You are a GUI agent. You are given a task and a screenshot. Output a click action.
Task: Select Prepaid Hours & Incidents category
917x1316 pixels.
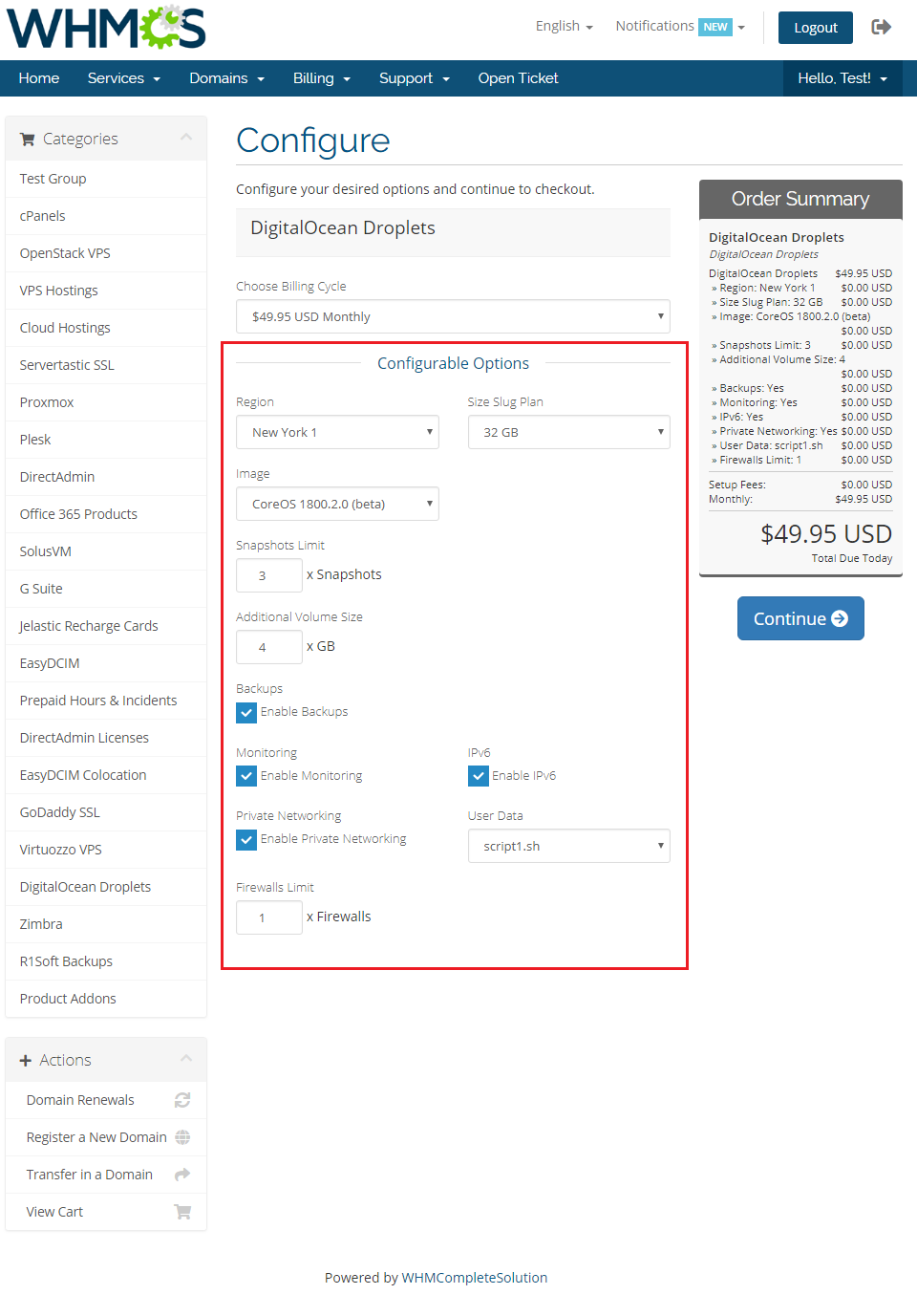point(106,701)
